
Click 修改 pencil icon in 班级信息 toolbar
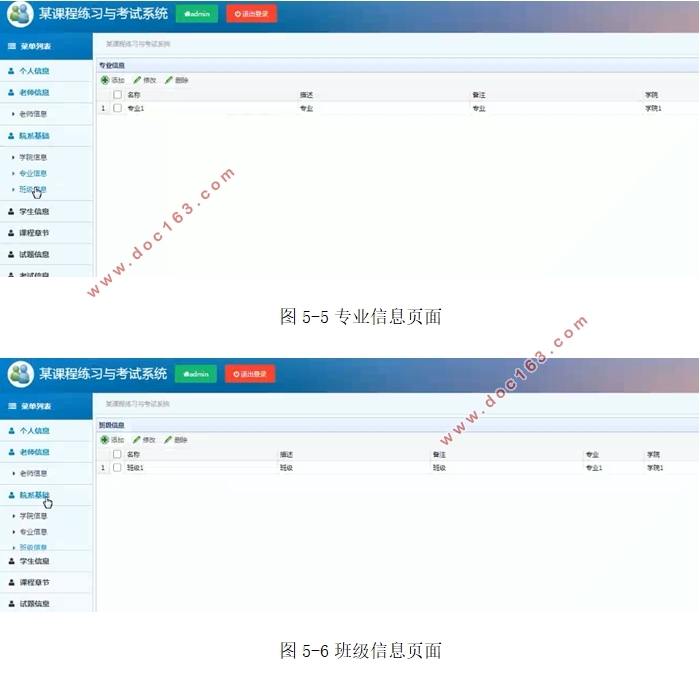(x=136, y=440)
